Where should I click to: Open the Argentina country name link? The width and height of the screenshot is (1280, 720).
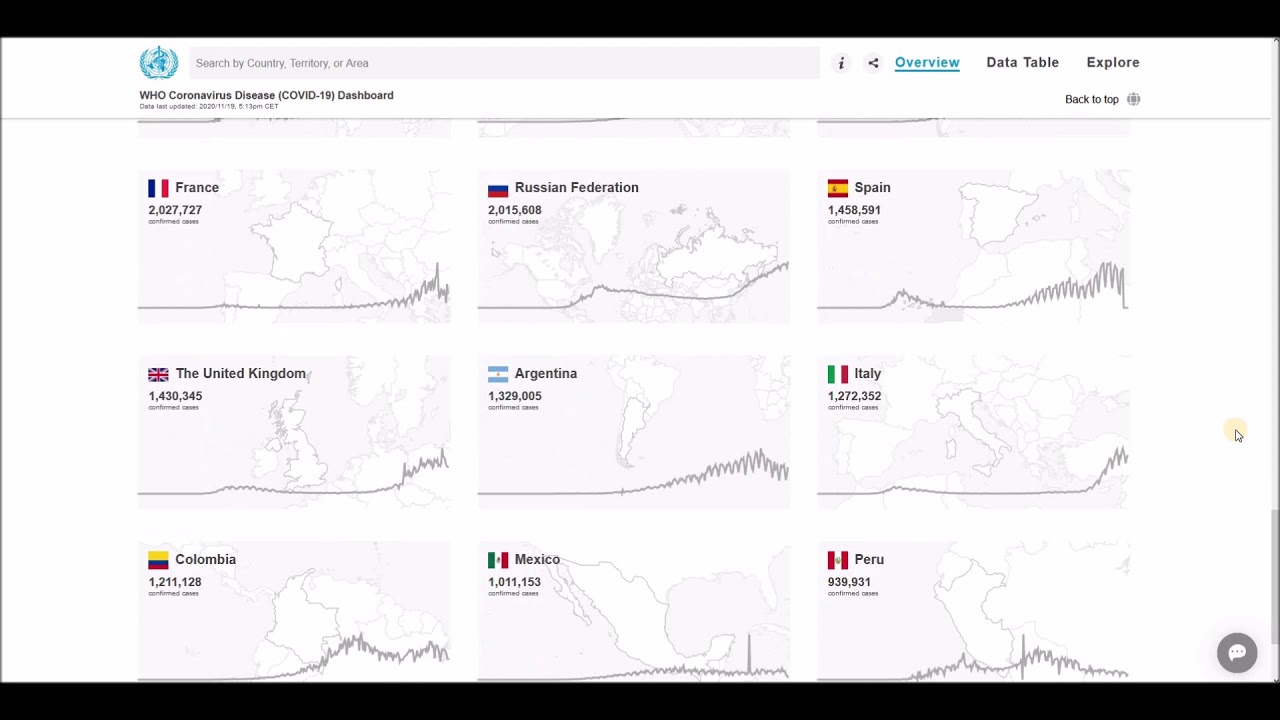coord(545,373)
